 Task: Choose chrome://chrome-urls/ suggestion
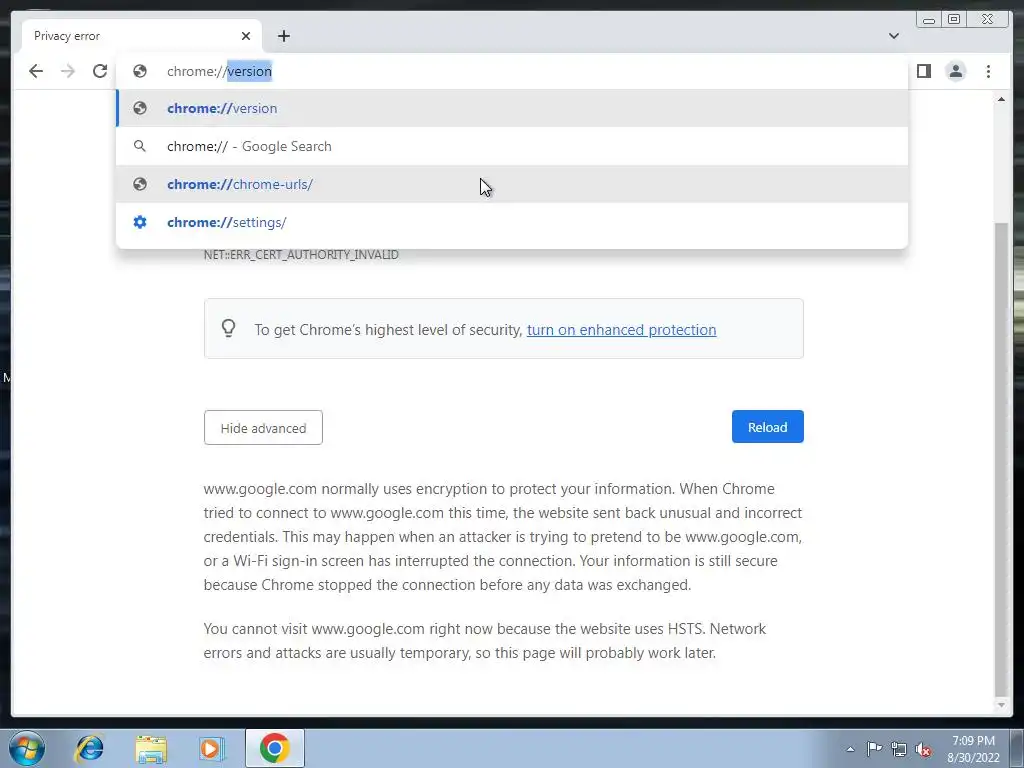tap(512, 184)
